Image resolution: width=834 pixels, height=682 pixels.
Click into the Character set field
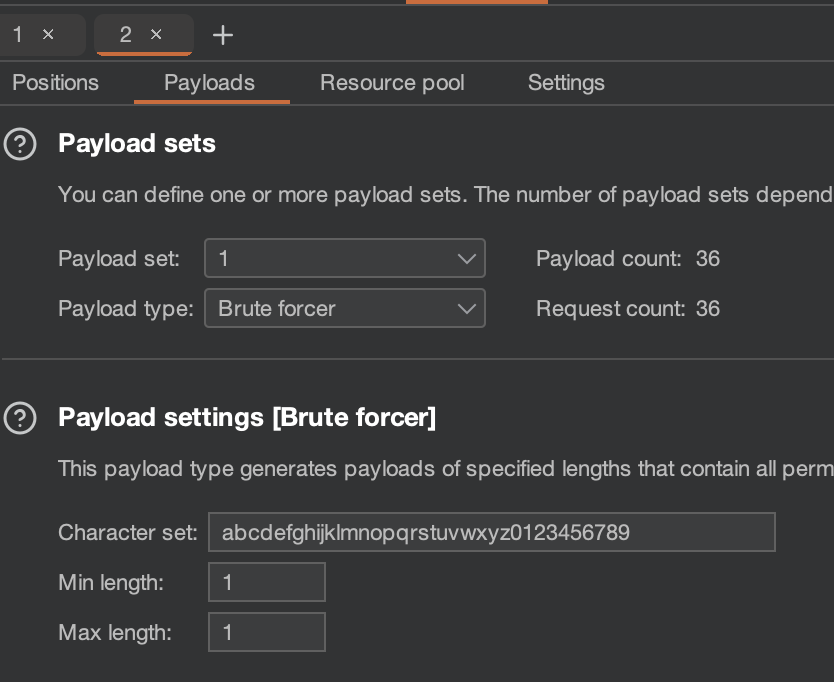tap(491, 532)
